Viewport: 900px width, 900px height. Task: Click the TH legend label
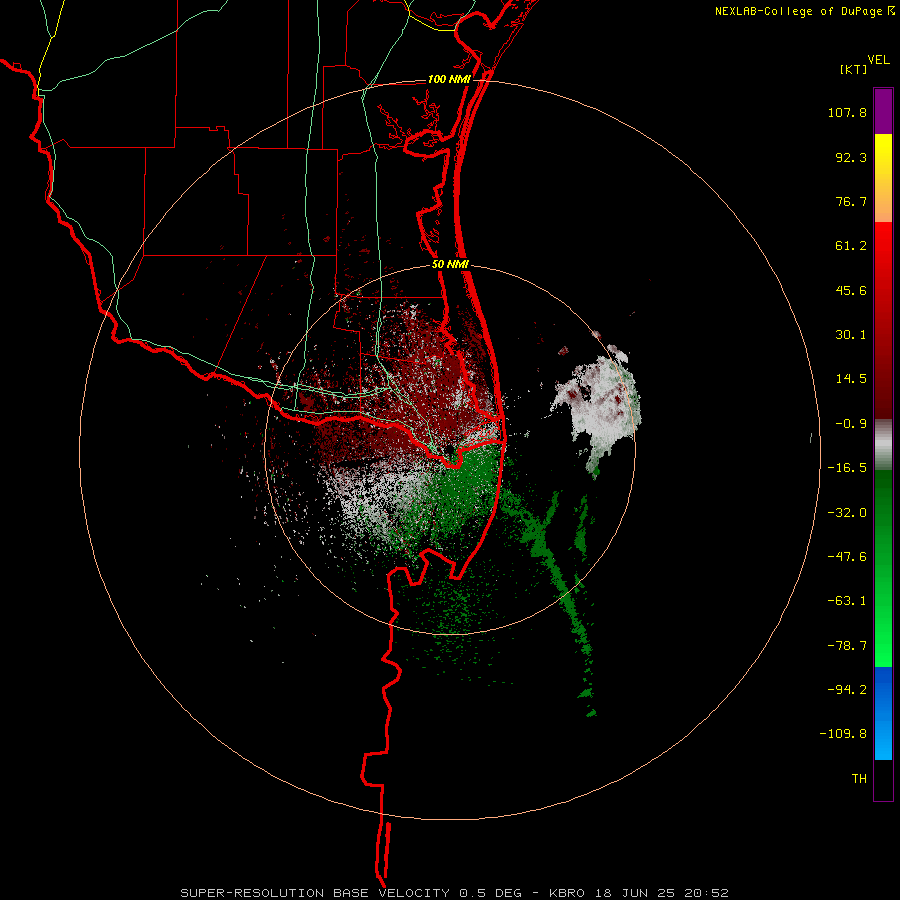coord(859,779)
